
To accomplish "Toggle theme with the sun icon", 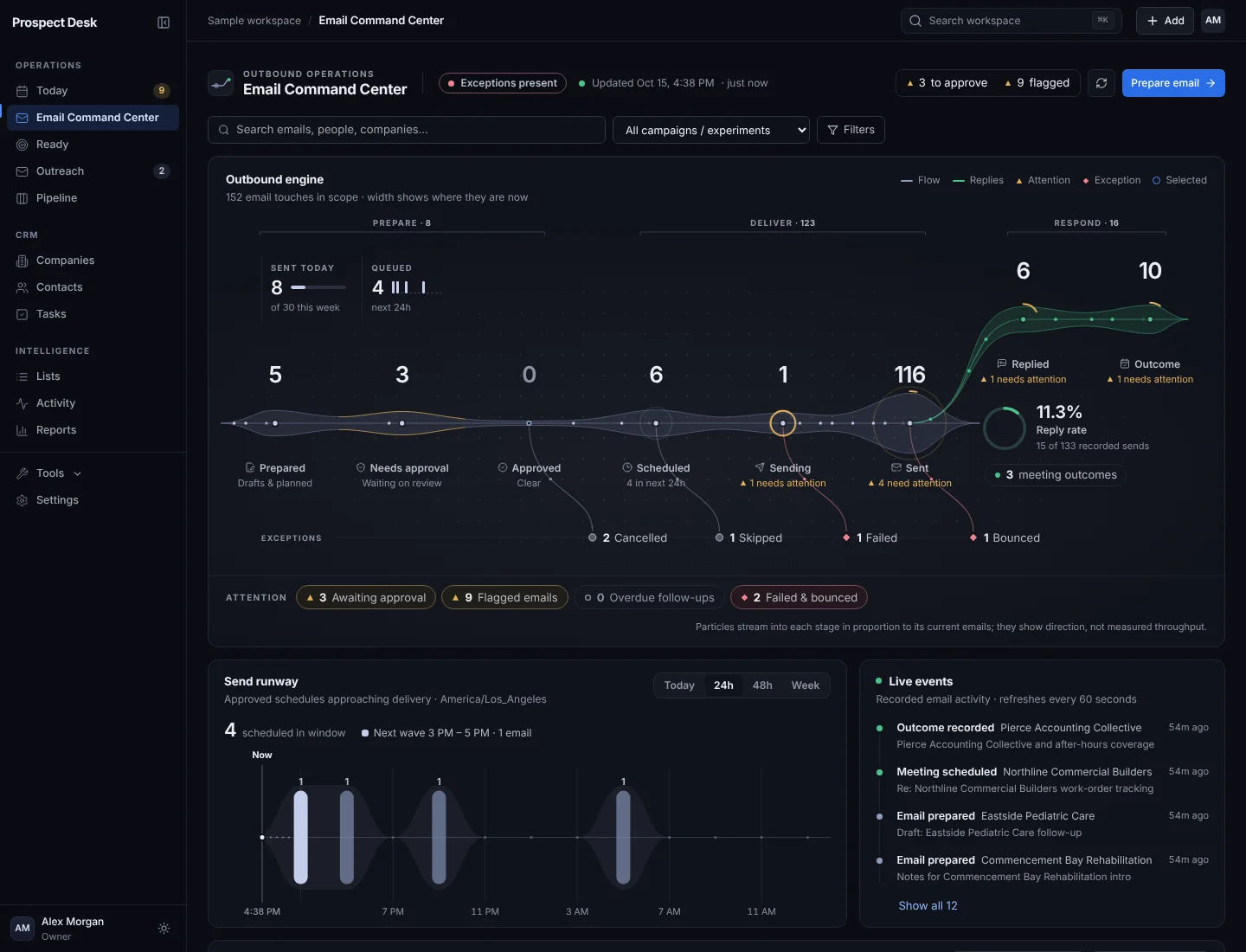I will (164, 929).
